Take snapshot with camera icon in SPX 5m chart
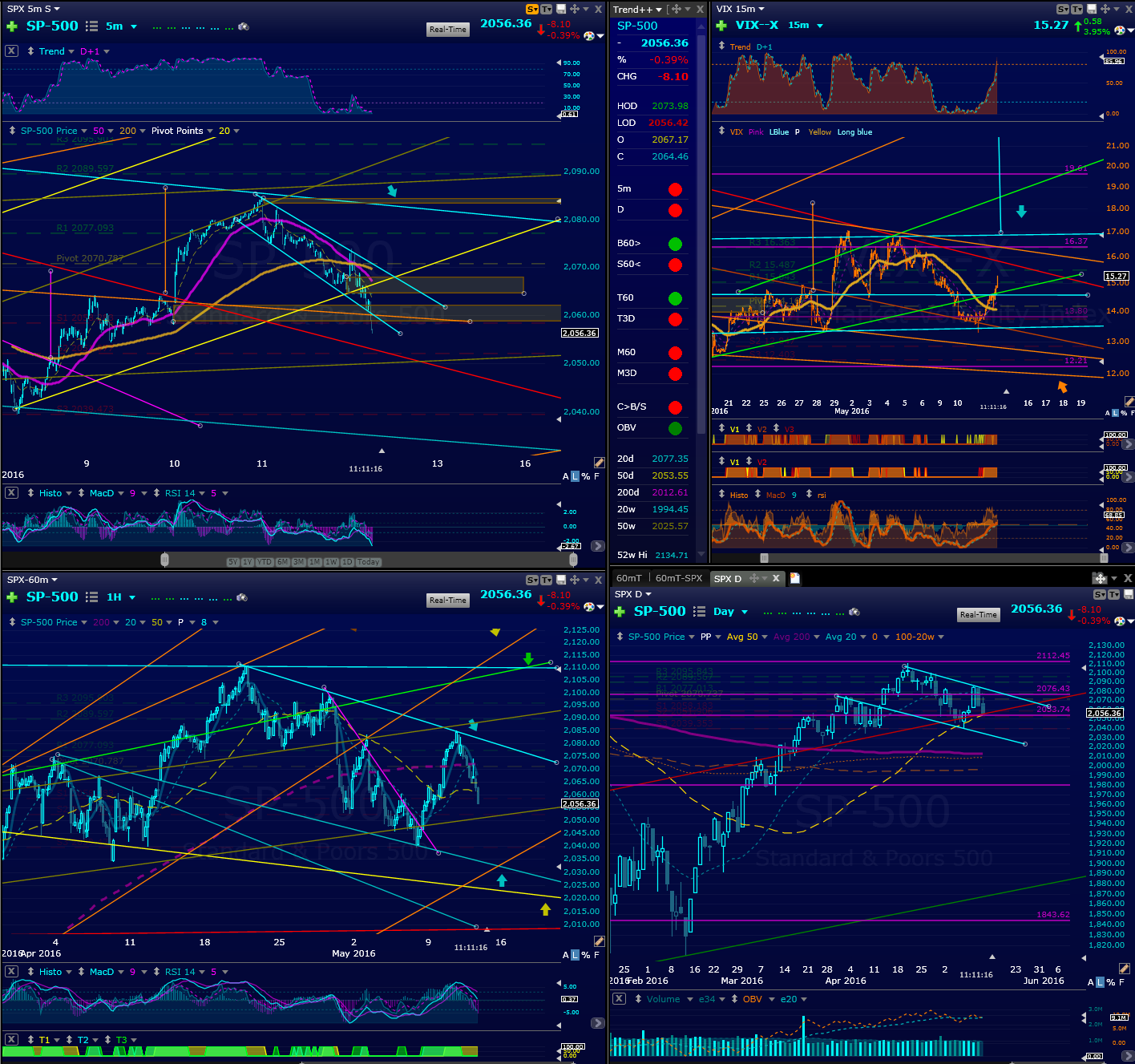Image resolution: width=1135 pixels, height=1064 pixels. pos(244,26)
